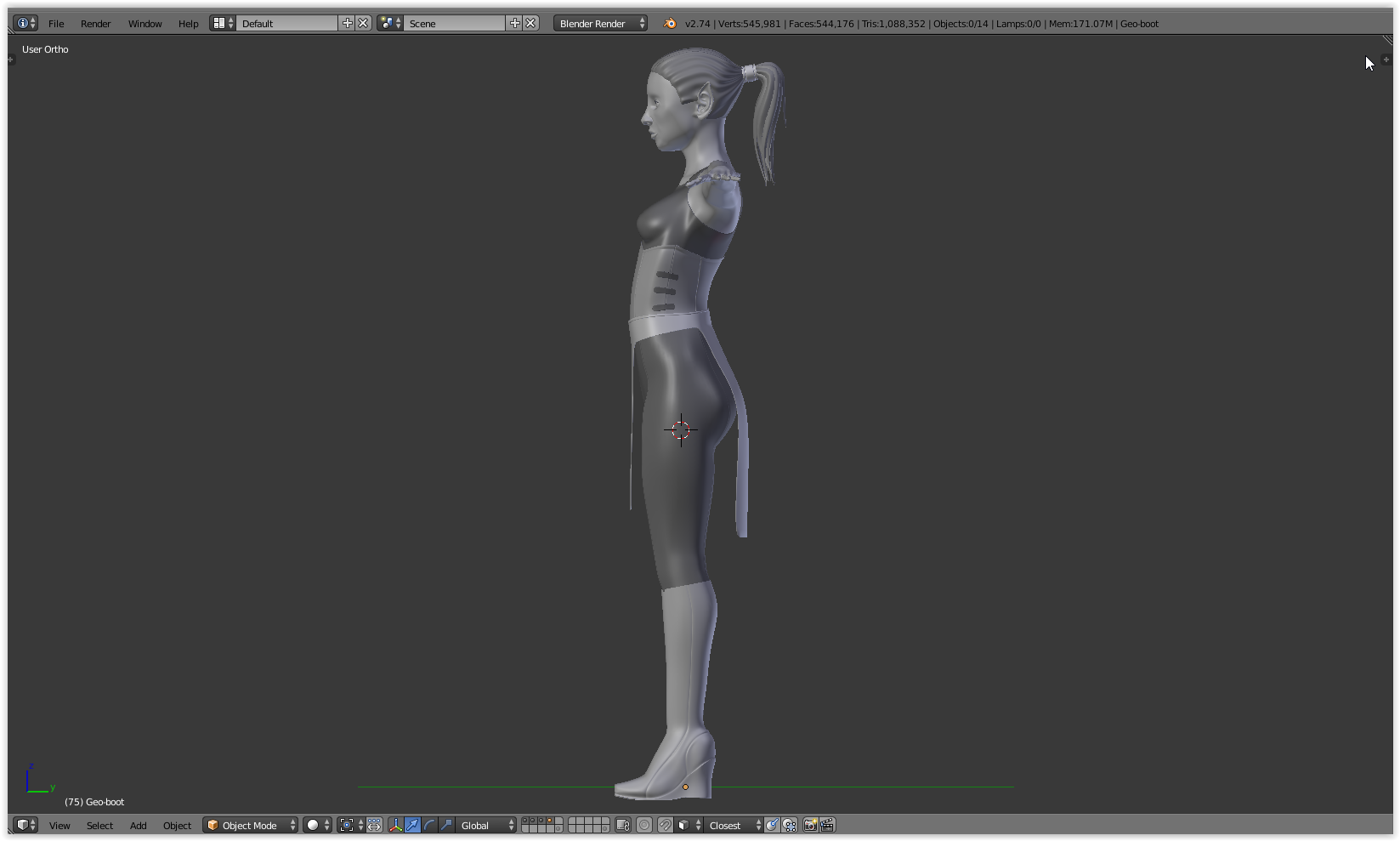
Task: Open the Blender Render engine dropdown
Action: point(601,24)
